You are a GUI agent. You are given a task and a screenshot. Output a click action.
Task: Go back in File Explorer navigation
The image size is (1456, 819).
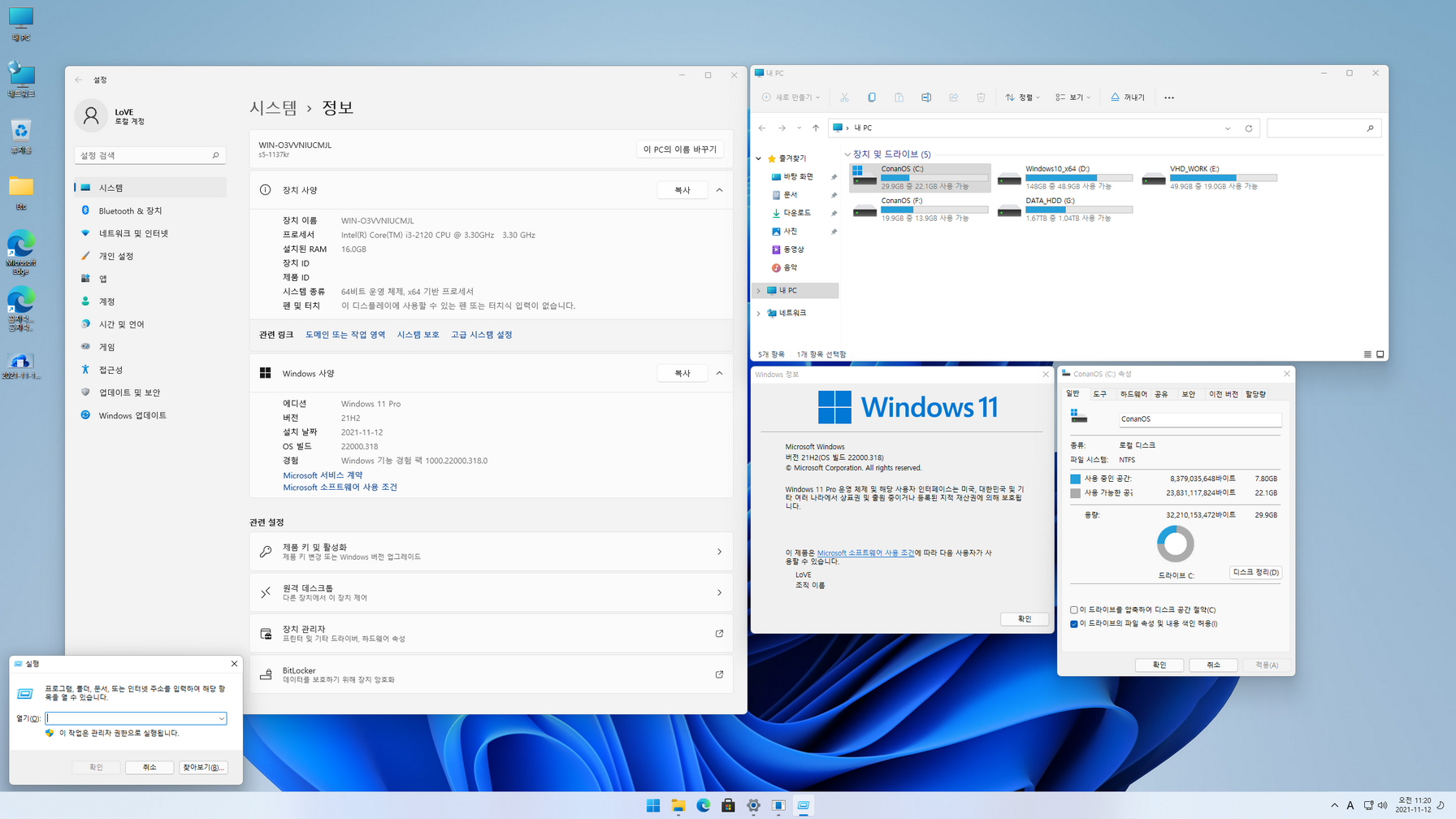click(762, 128)
